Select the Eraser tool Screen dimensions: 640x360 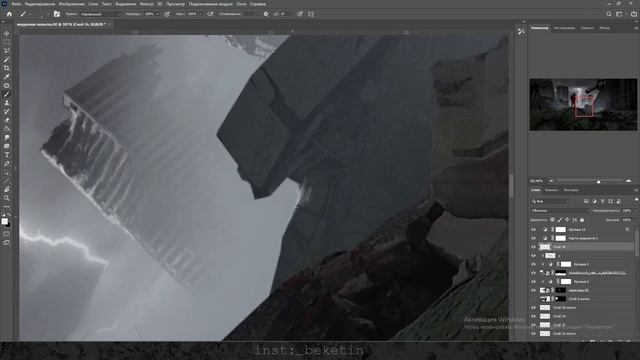[7, 120]
